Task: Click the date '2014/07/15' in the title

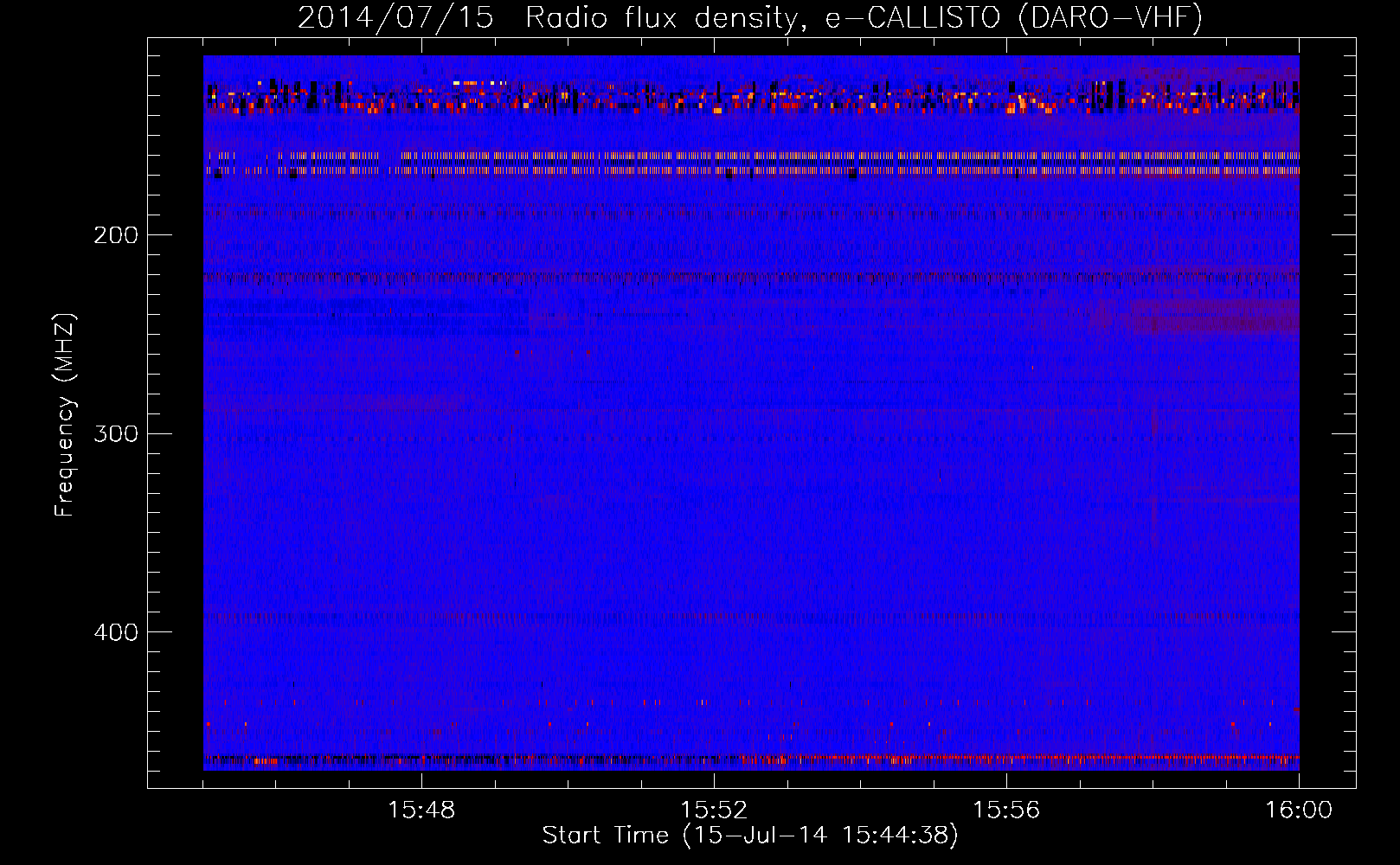Action: tap(395, 17)
